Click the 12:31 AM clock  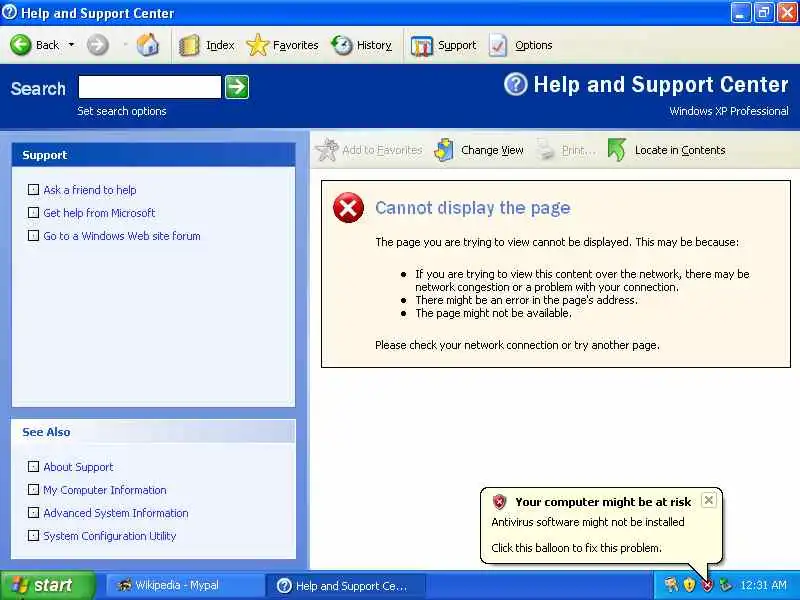tap(763, 585)
